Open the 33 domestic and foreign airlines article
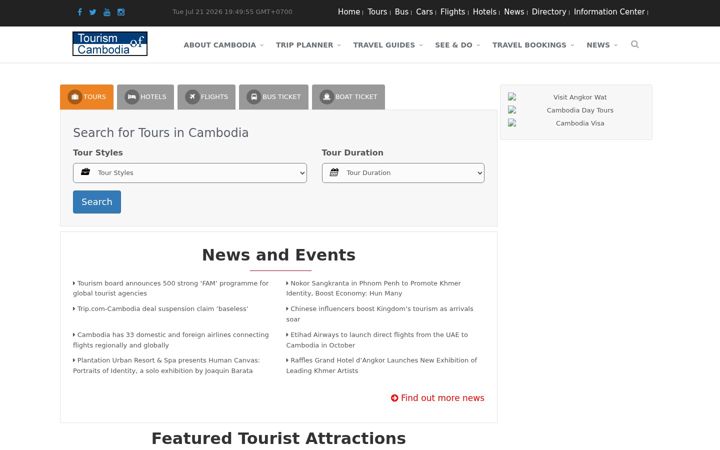Image resolution: width=720 pixels, height=450 pixels. click(x=171, y=340)
